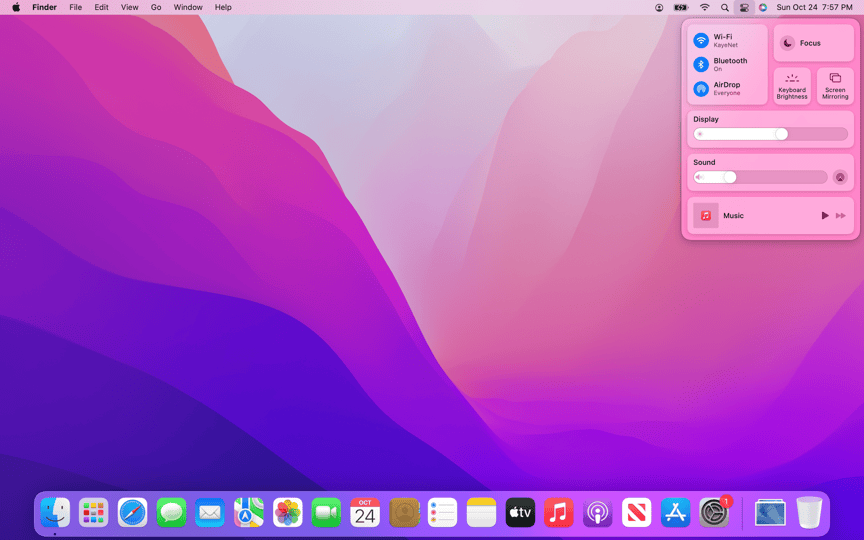This screenshot has width=864, height=540.
Task: Open the Messages app
Action: click(x=171, y=512)
